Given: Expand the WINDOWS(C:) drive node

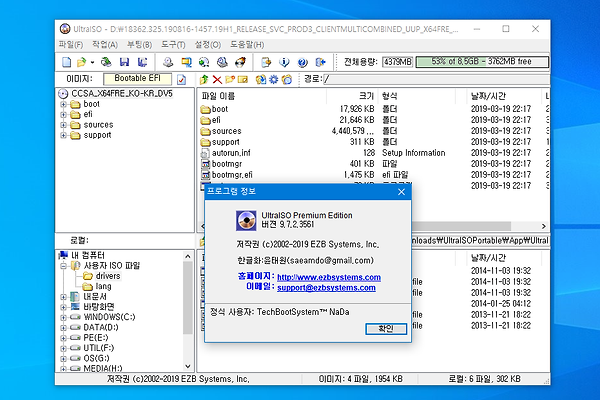Looking at the screenshot, I should tap(64, 317).
